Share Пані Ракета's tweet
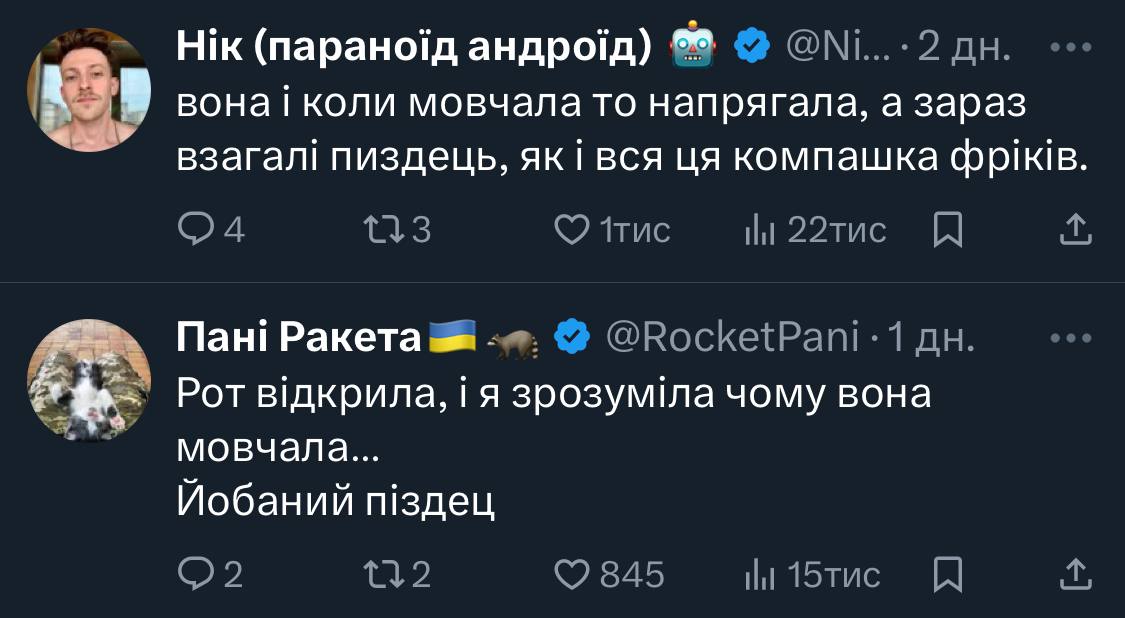 (1075, 574)
